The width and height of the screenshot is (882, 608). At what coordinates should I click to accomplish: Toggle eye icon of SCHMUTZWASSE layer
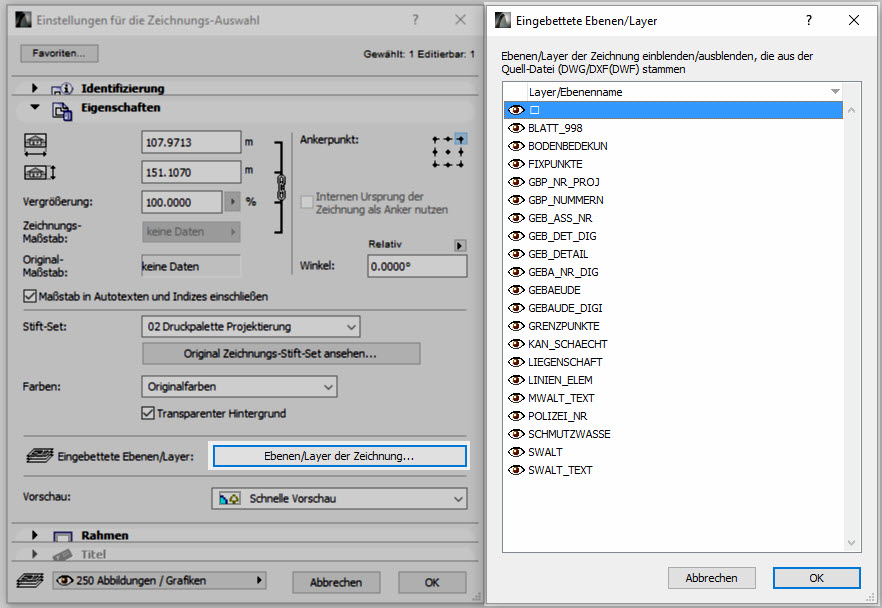pos(516,434)
